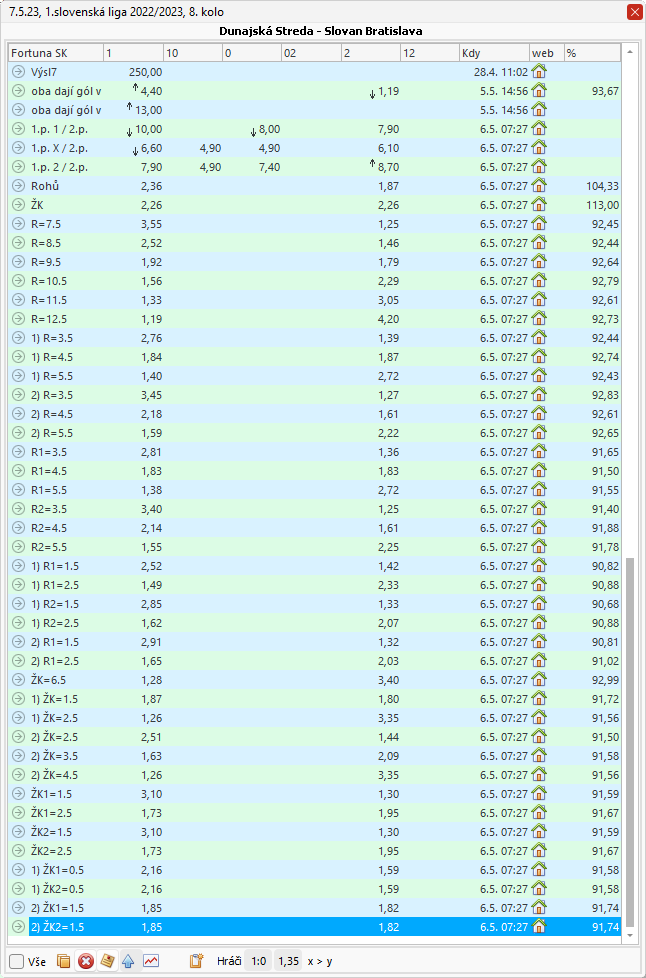The width and height of the screenshot is (646, 978).
Task: Open web house icon for Výsl7 row
Action: [x=539, y=72]
